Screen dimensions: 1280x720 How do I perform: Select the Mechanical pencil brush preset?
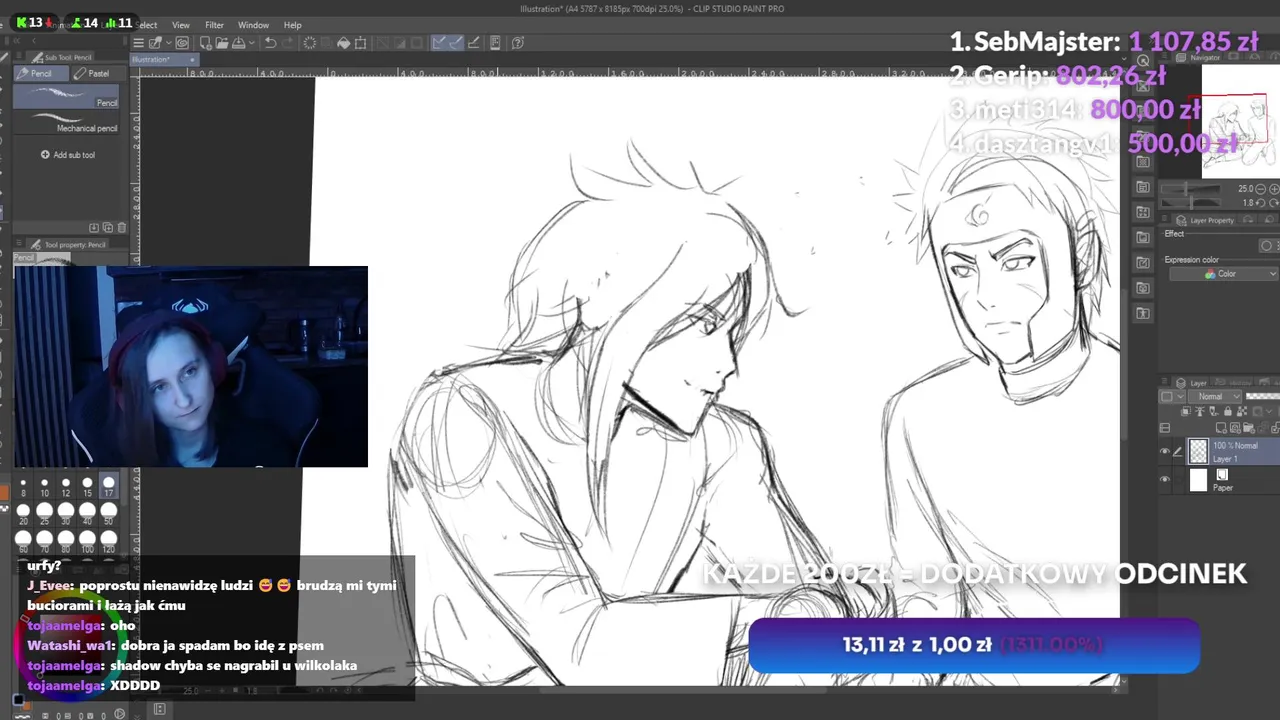coord(67,122)
